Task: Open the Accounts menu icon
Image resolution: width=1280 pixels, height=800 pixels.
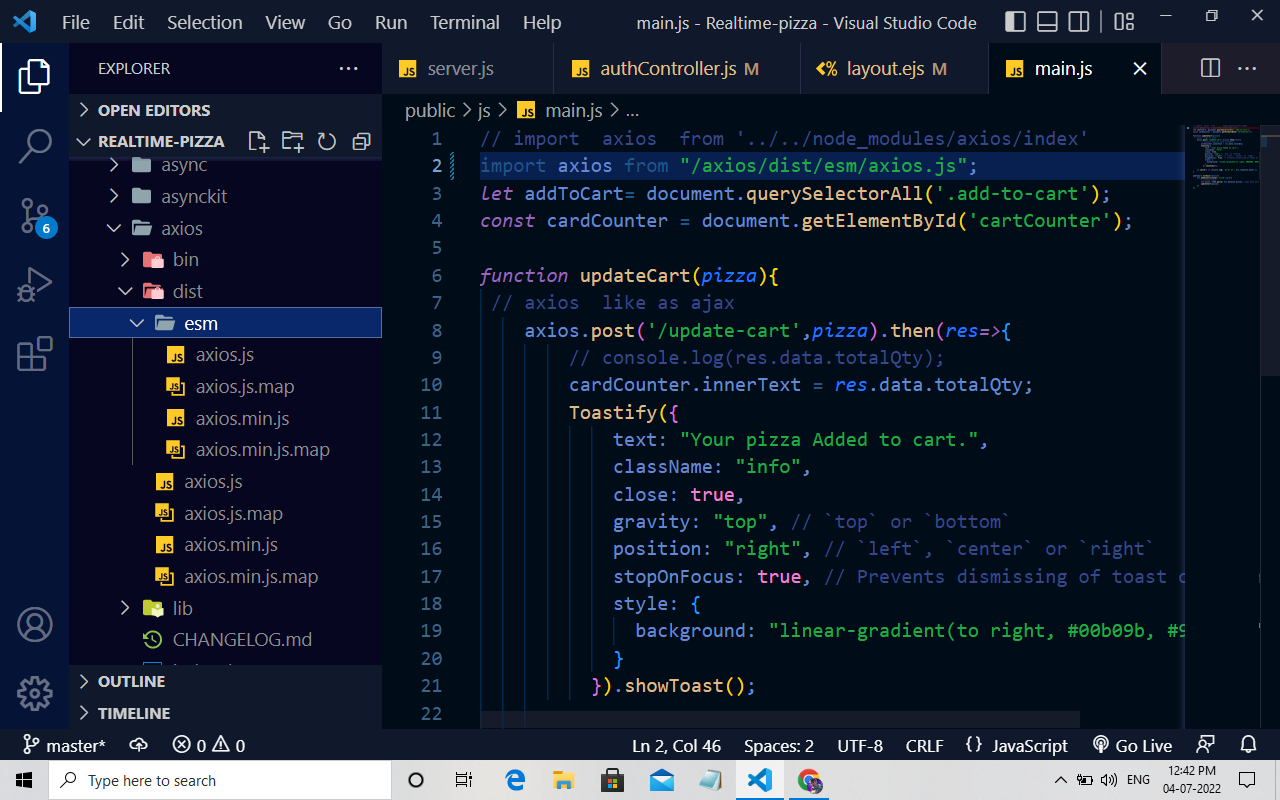Action: pyautogui.click(x=34, y=625)
